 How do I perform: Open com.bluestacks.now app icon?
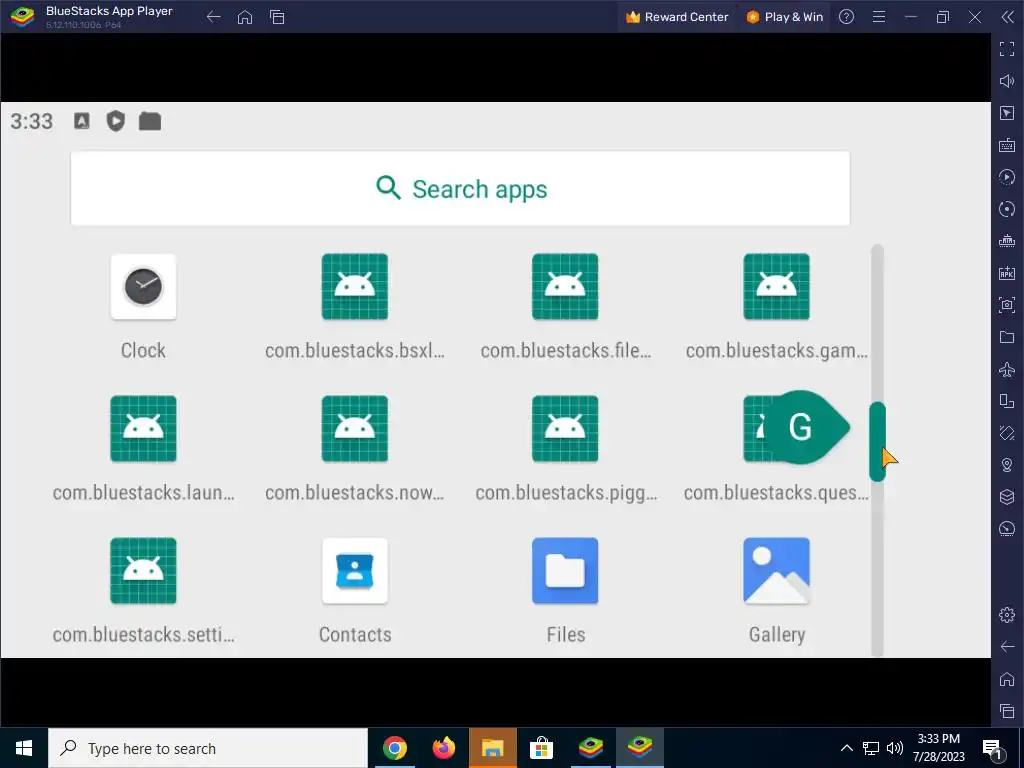(355, 428)
